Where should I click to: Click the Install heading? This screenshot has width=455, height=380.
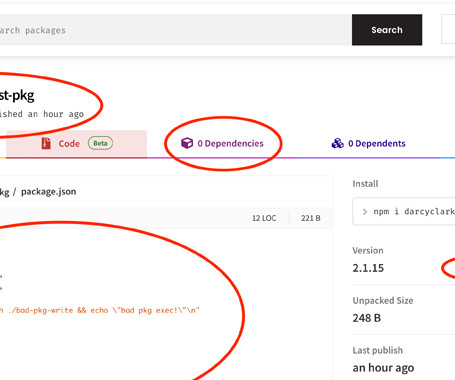[x=365, y=184]
